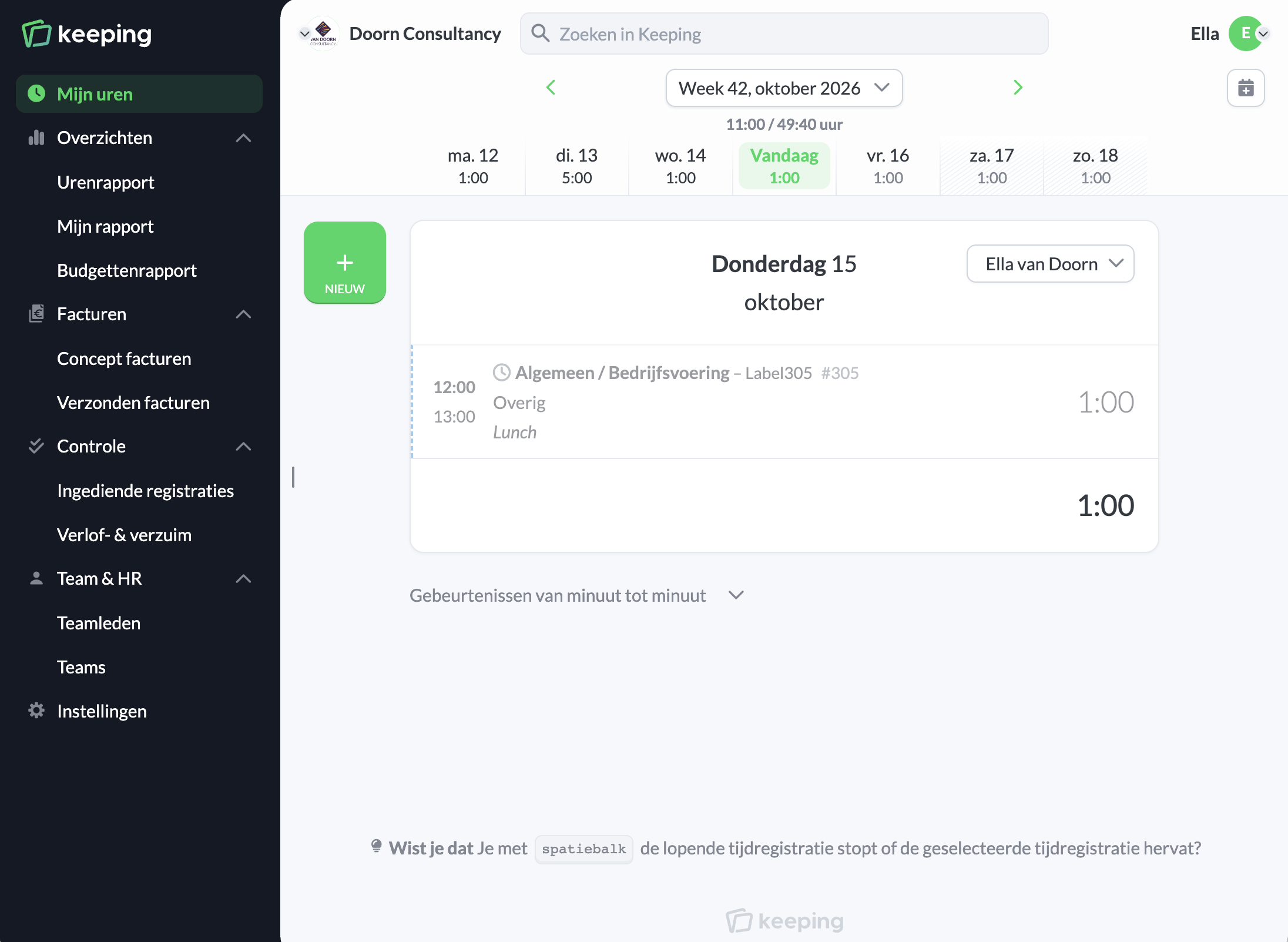Select the wo. 14 day tab
This screenshot has width=1288, height=942.
point(680,166)
